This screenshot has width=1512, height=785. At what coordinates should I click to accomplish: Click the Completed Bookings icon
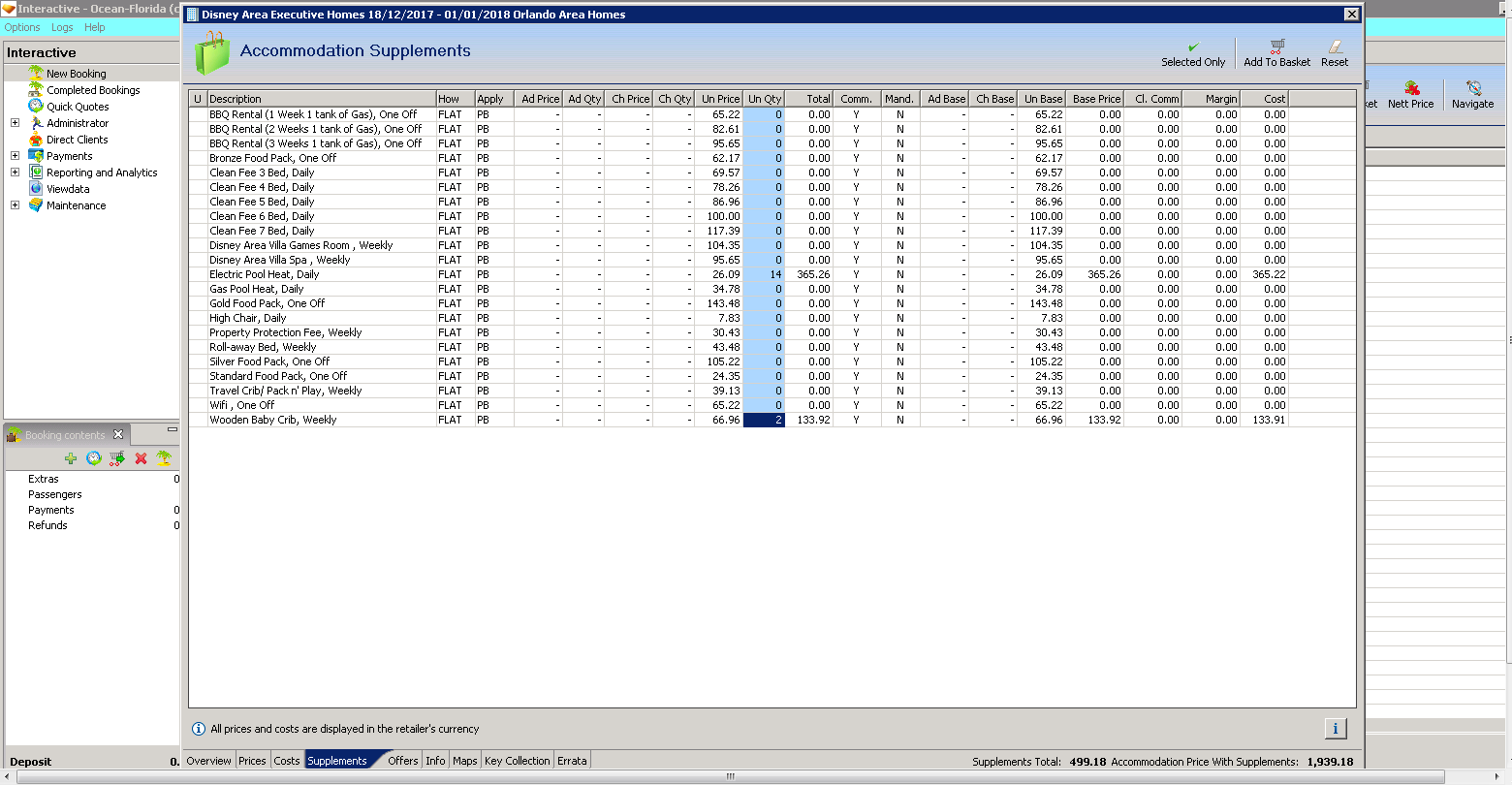[36, 89]
